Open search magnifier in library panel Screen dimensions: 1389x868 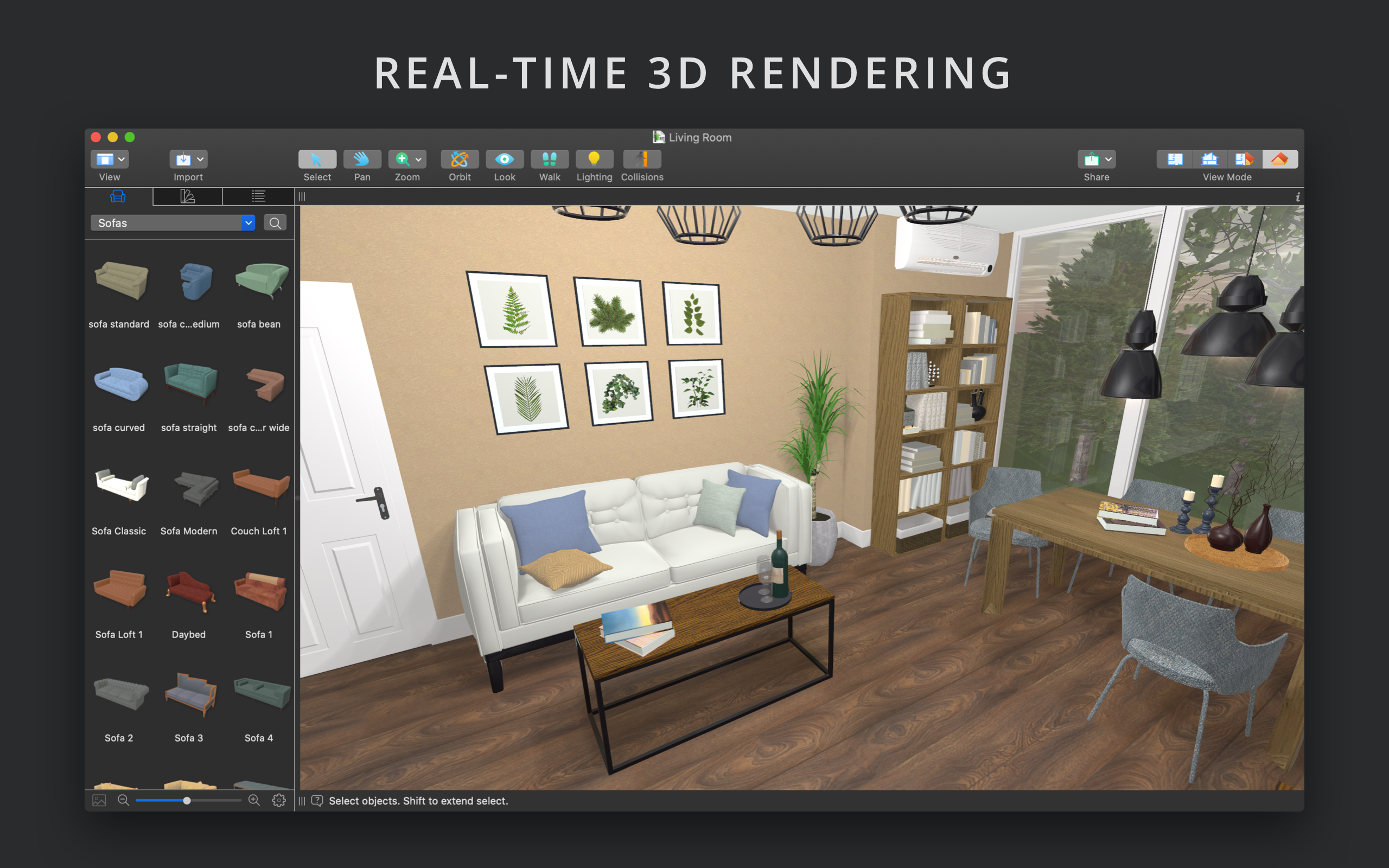(275, 223)
